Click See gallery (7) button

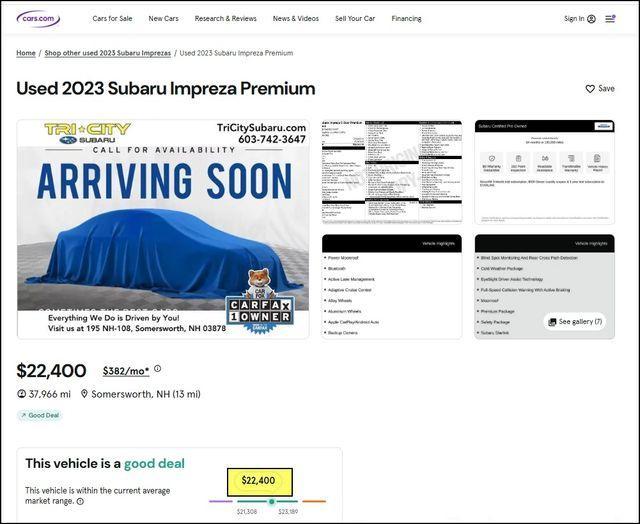[x=575, y=322]
